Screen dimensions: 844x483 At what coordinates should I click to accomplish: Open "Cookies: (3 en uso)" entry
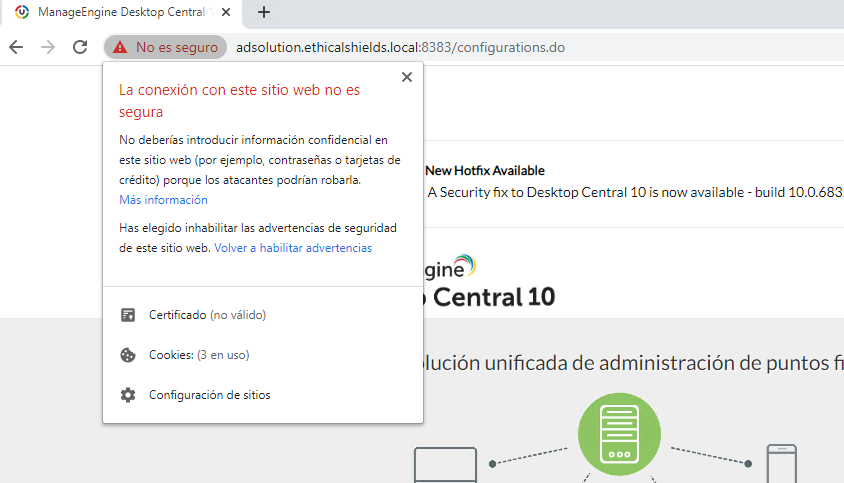coord(263,355)
